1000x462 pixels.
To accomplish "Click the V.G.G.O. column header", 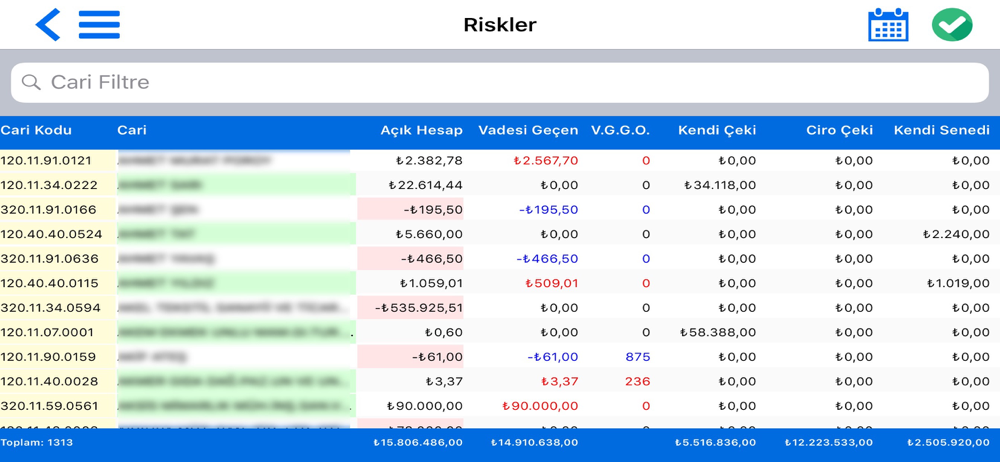I will (x=620, y=130).
